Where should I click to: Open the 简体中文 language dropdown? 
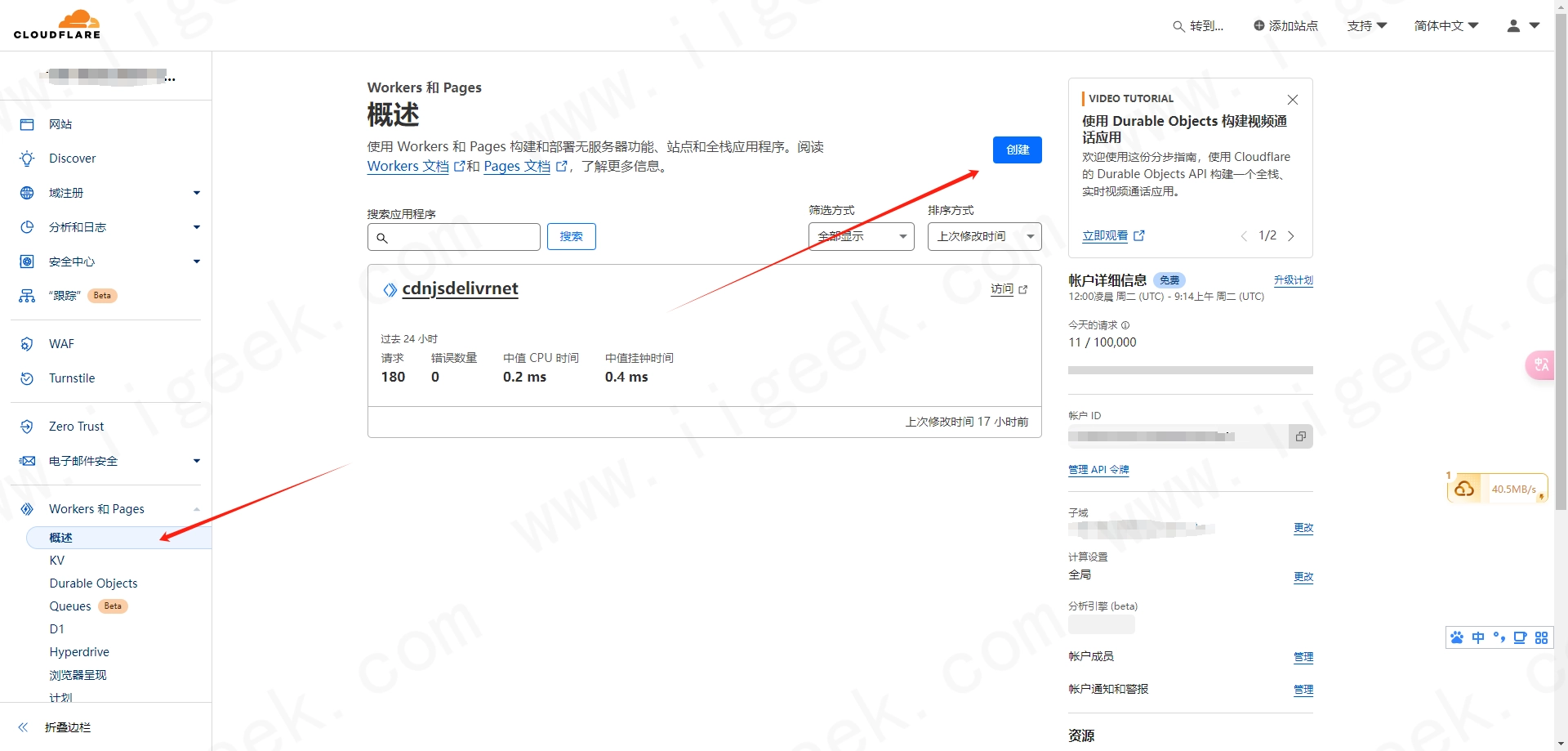(x=1446, y=26)
